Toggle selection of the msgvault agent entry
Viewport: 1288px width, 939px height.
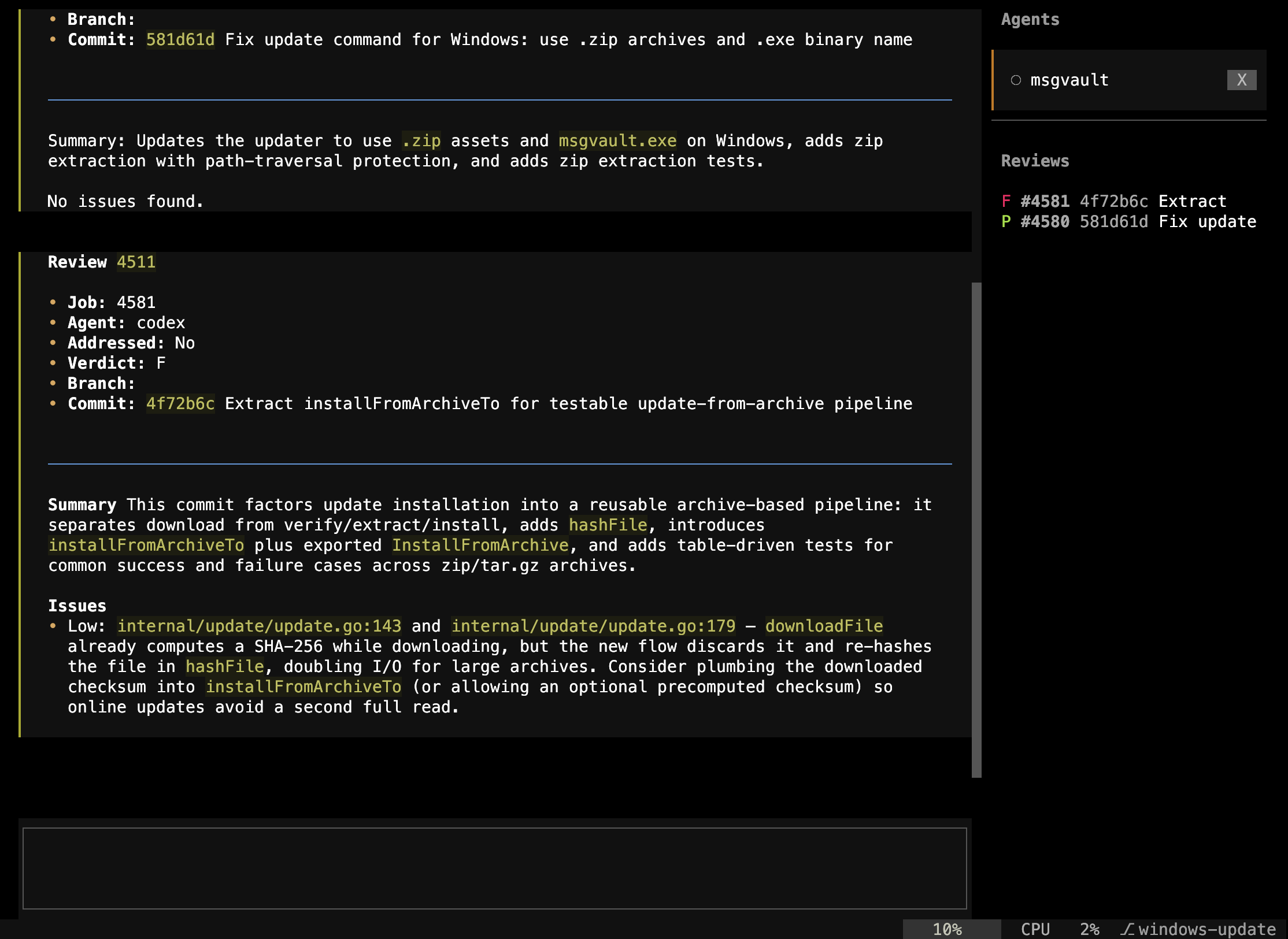[1069, 80]
